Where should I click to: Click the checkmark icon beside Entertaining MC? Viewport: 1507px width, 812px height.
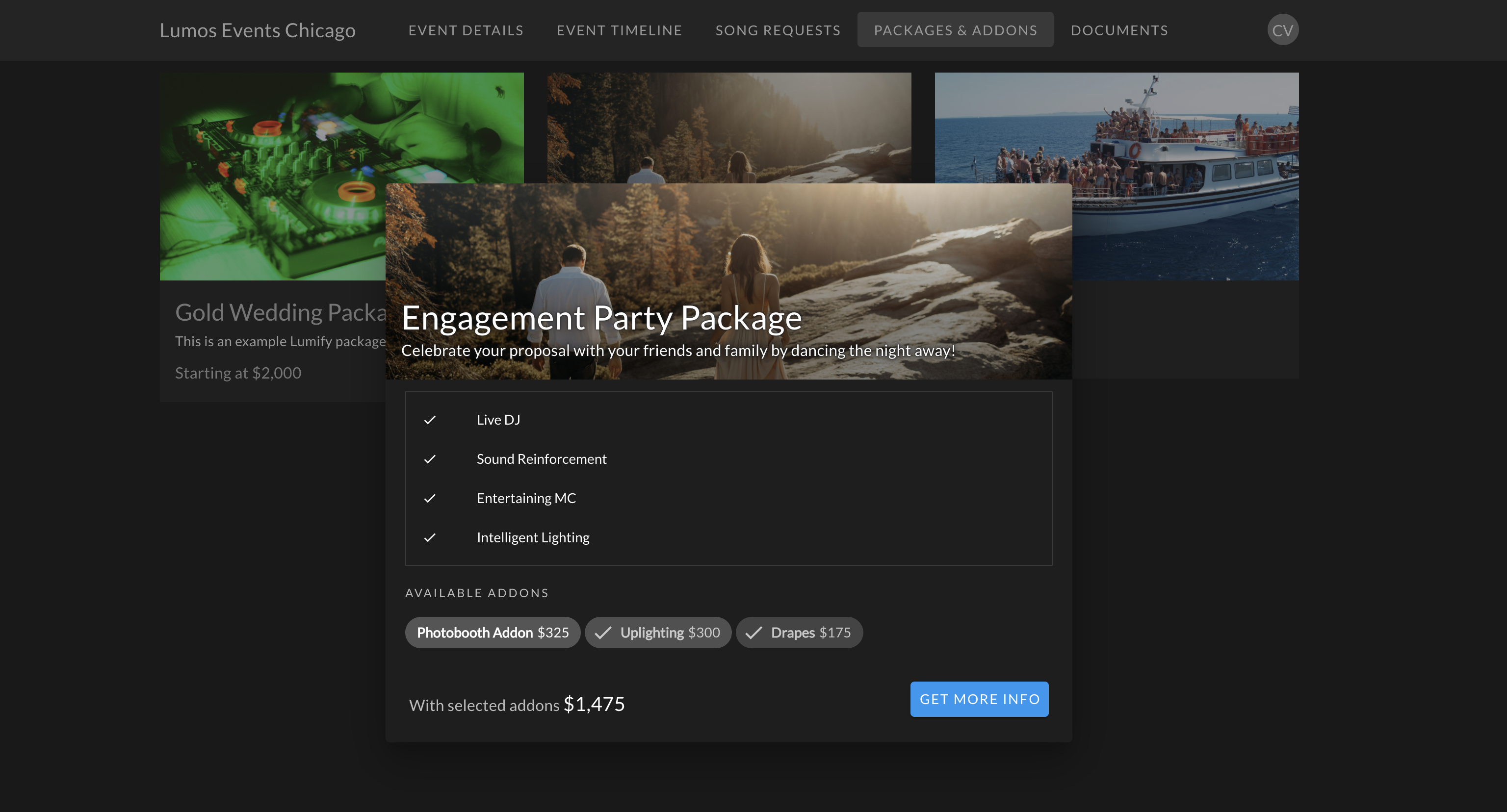click(430, 498)
